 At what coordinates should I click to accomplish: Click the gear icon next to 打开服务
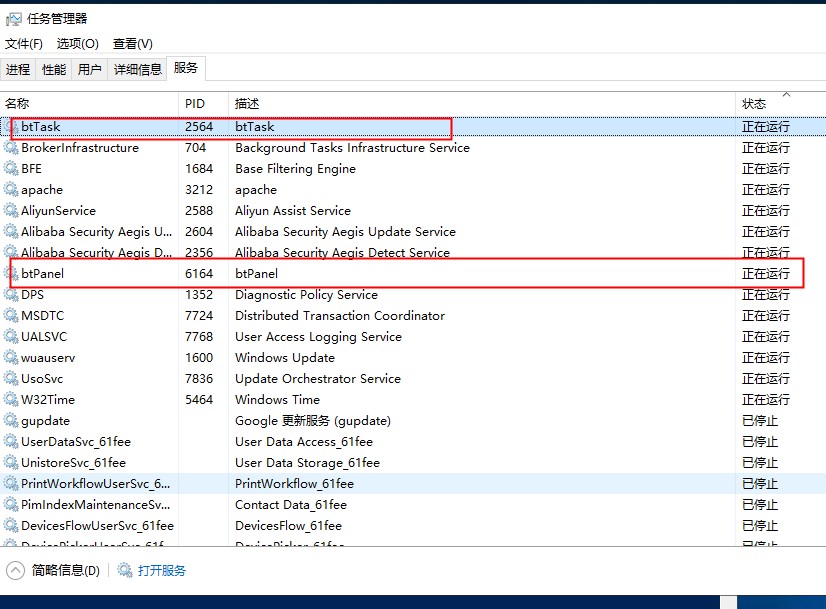tap(125, 571)
